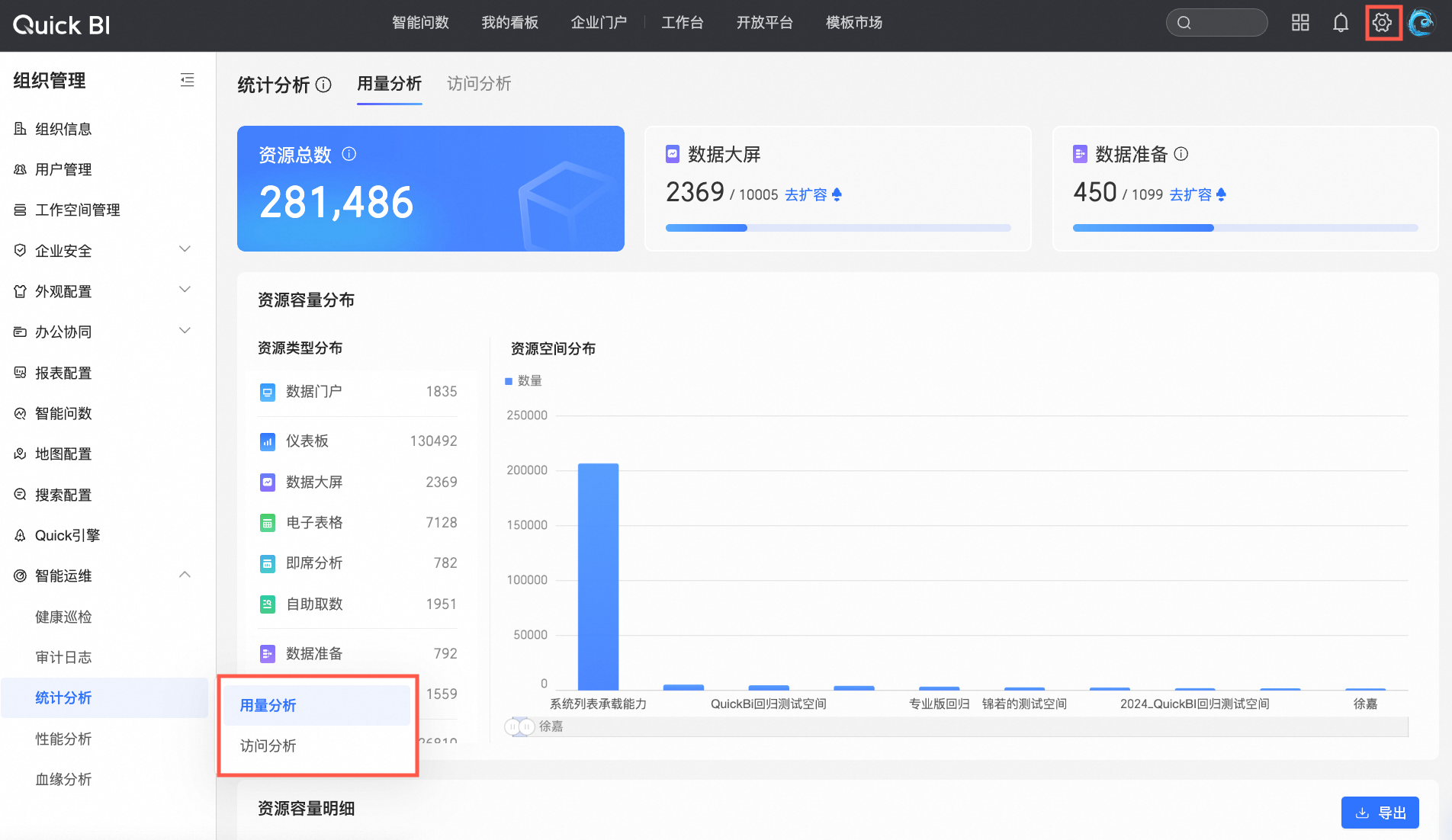The height and width of the screenshot is (840, 1452).
Task: Expand the 办公协同 menu chevron
Action: 185,330
